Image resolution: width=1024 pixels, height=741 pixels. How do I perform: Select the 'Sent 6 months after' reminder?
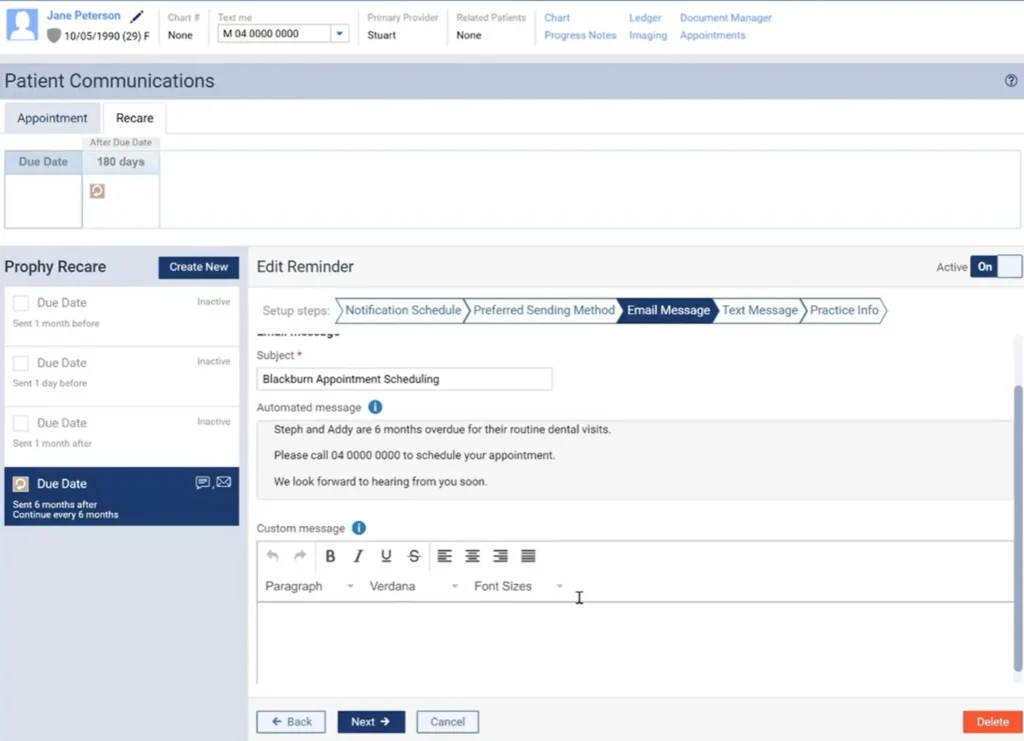[x=121, y=497]
